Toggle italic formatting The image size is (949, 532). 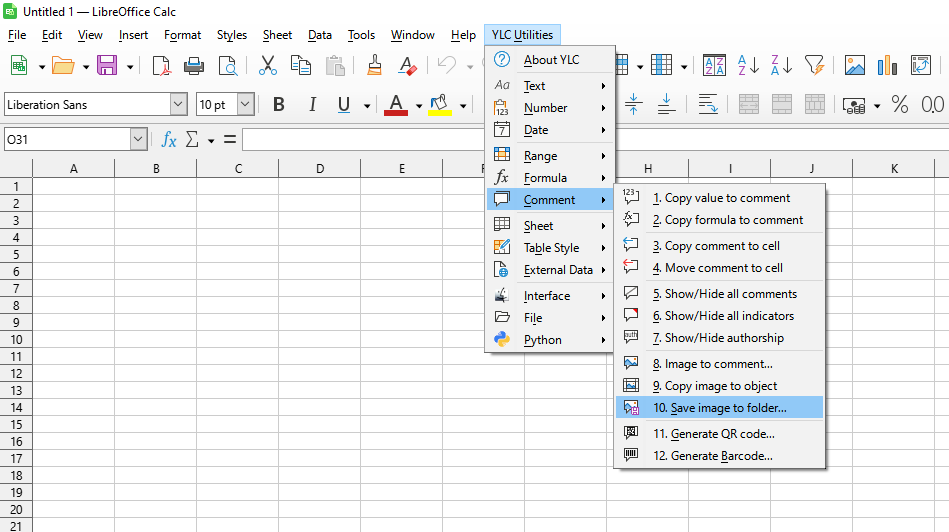pyautogui.click(x=312, y=105)
